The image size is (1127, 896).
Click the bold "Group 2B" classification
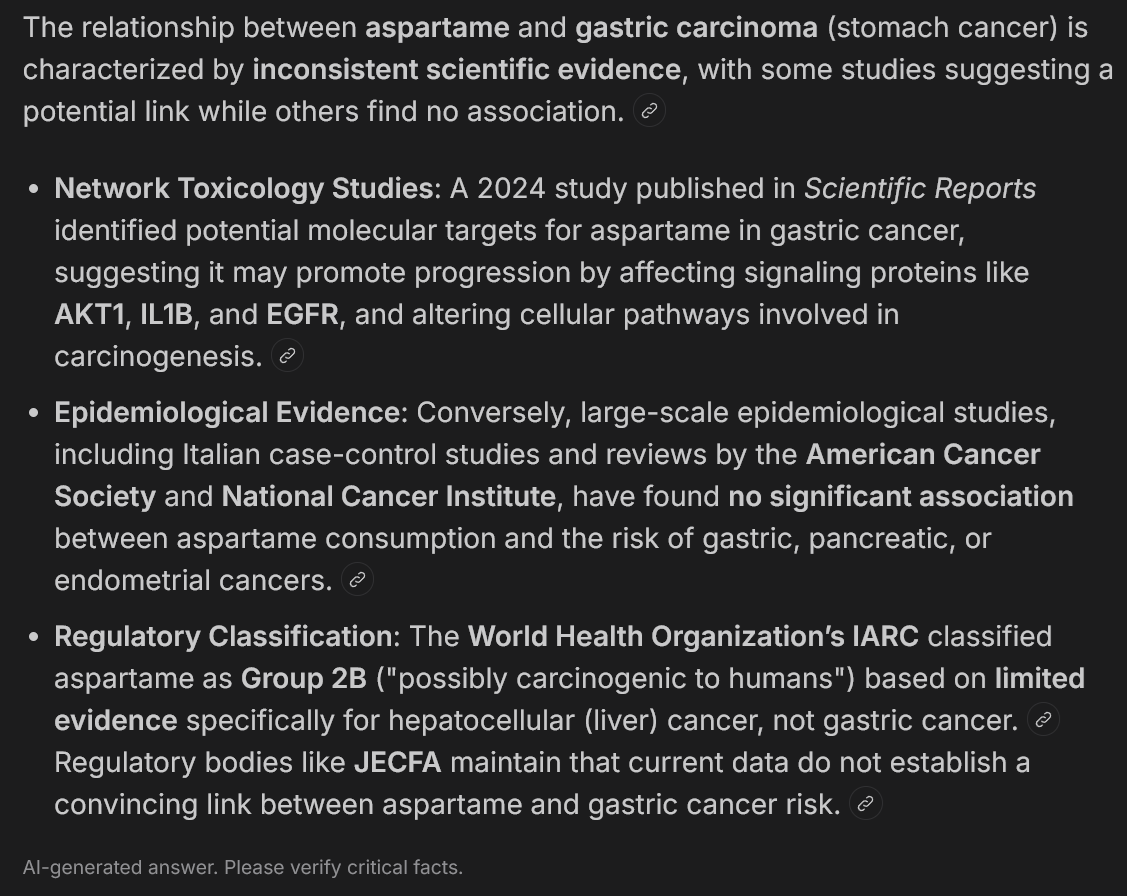(x=304, y=678)
